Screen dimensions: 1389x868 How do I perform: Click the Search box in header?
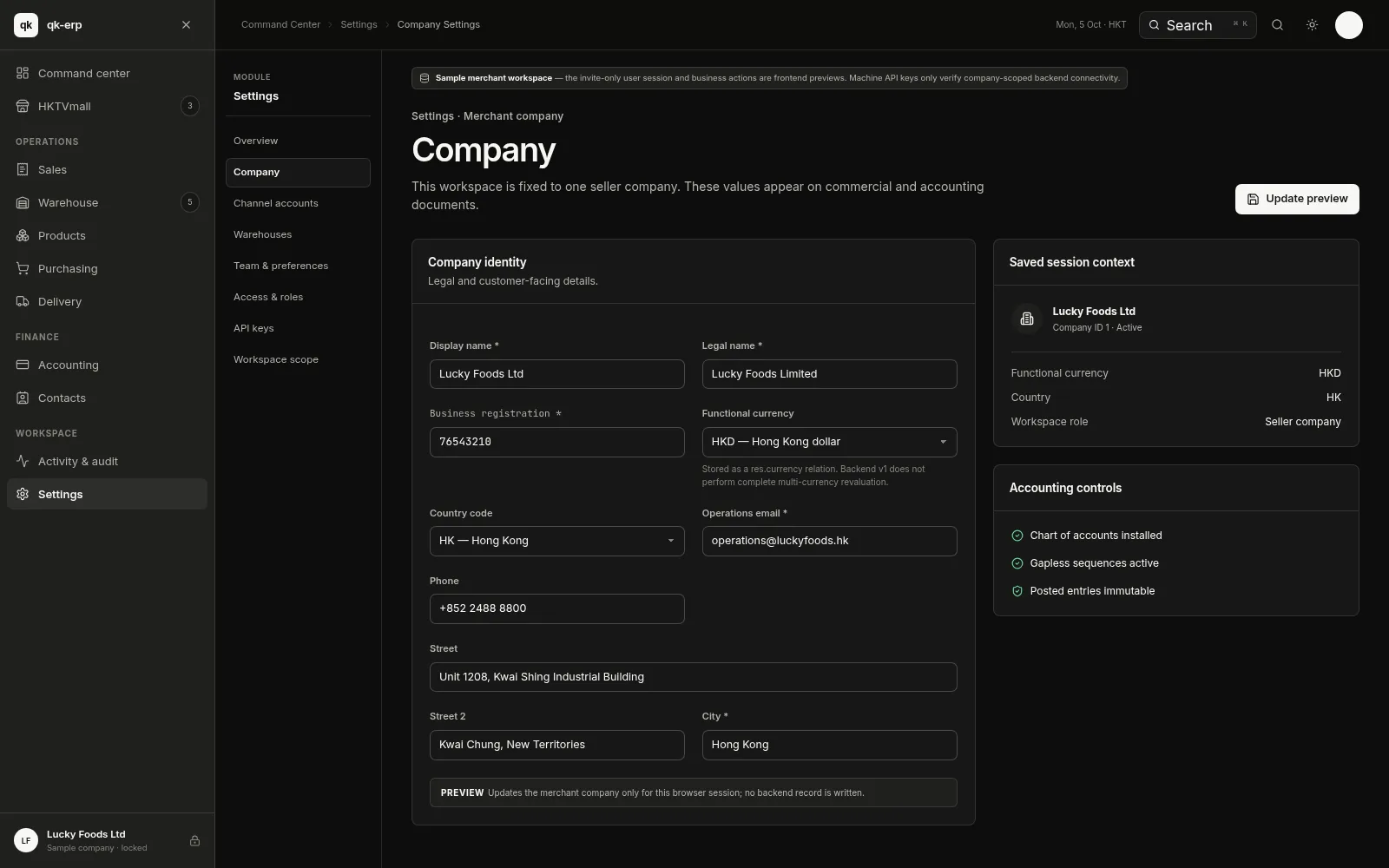[1197, 25]
